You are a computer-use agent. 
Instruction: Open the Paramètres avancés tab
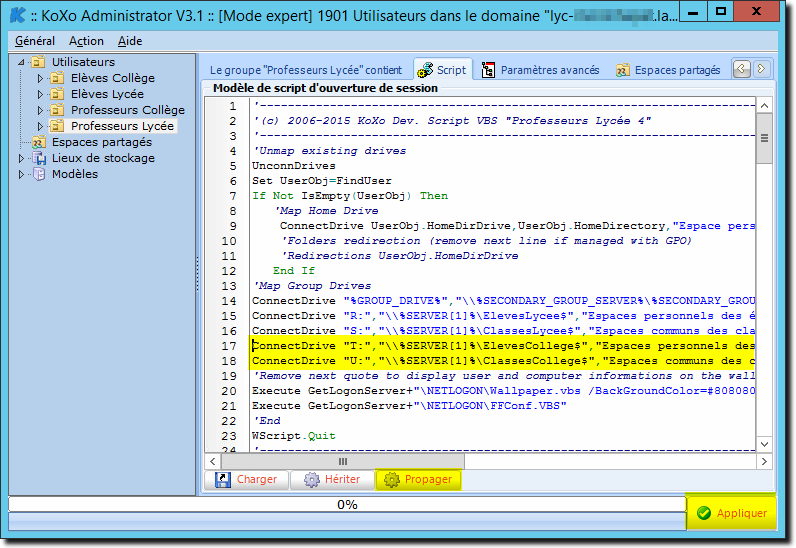click(541, 70)
